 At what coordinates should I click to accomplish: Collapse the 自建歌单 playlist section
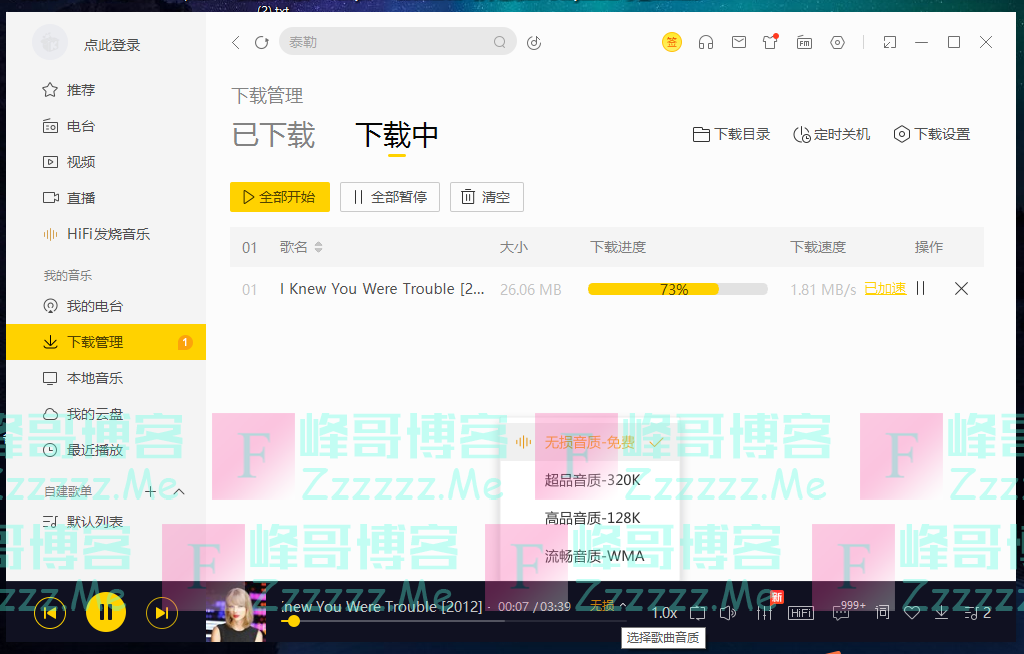coord(179,491)
